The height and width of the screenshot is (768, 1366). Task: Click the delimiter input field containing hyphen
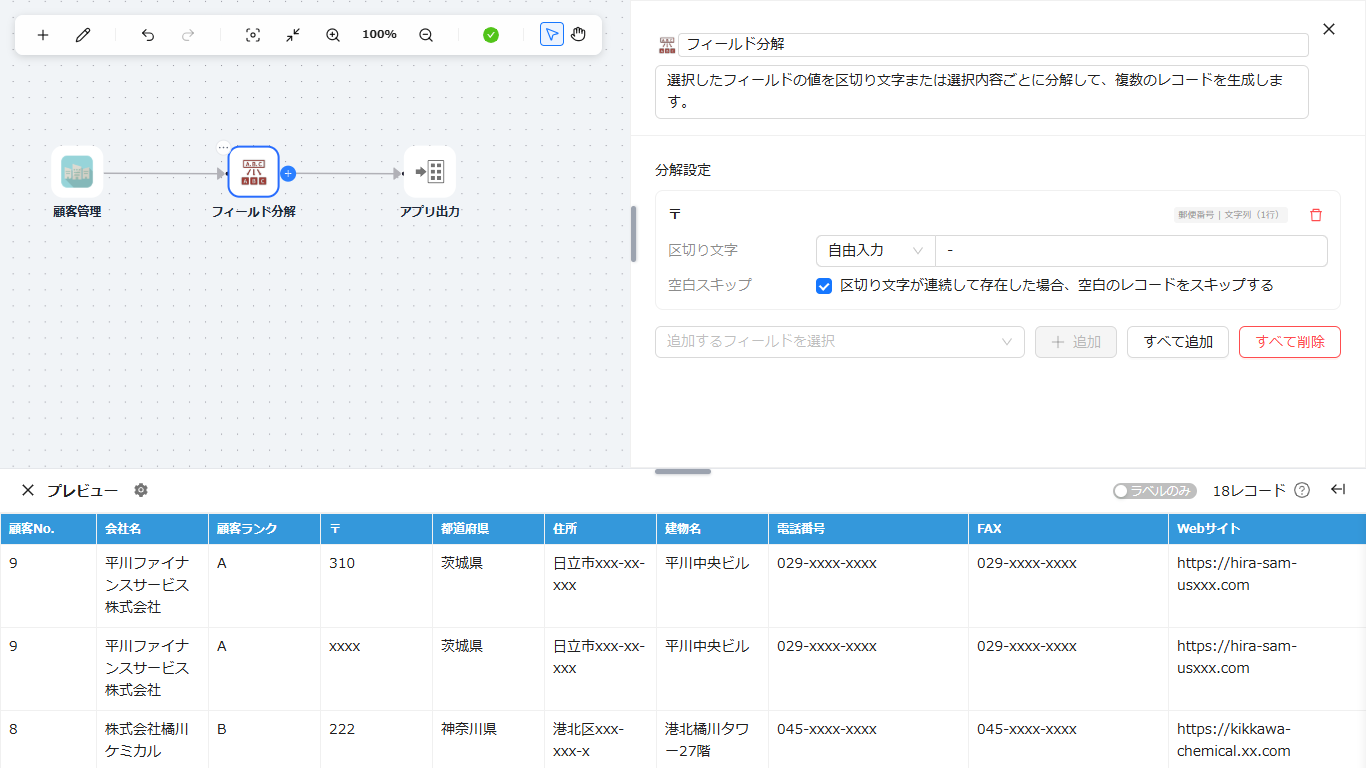1131,251
